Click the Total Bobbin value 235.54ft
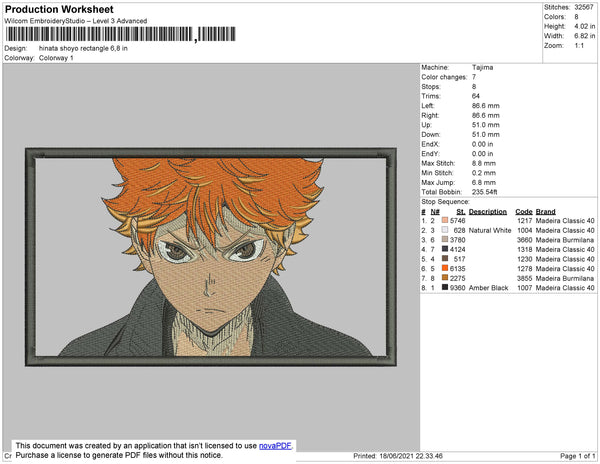 [x=484, y=192]
